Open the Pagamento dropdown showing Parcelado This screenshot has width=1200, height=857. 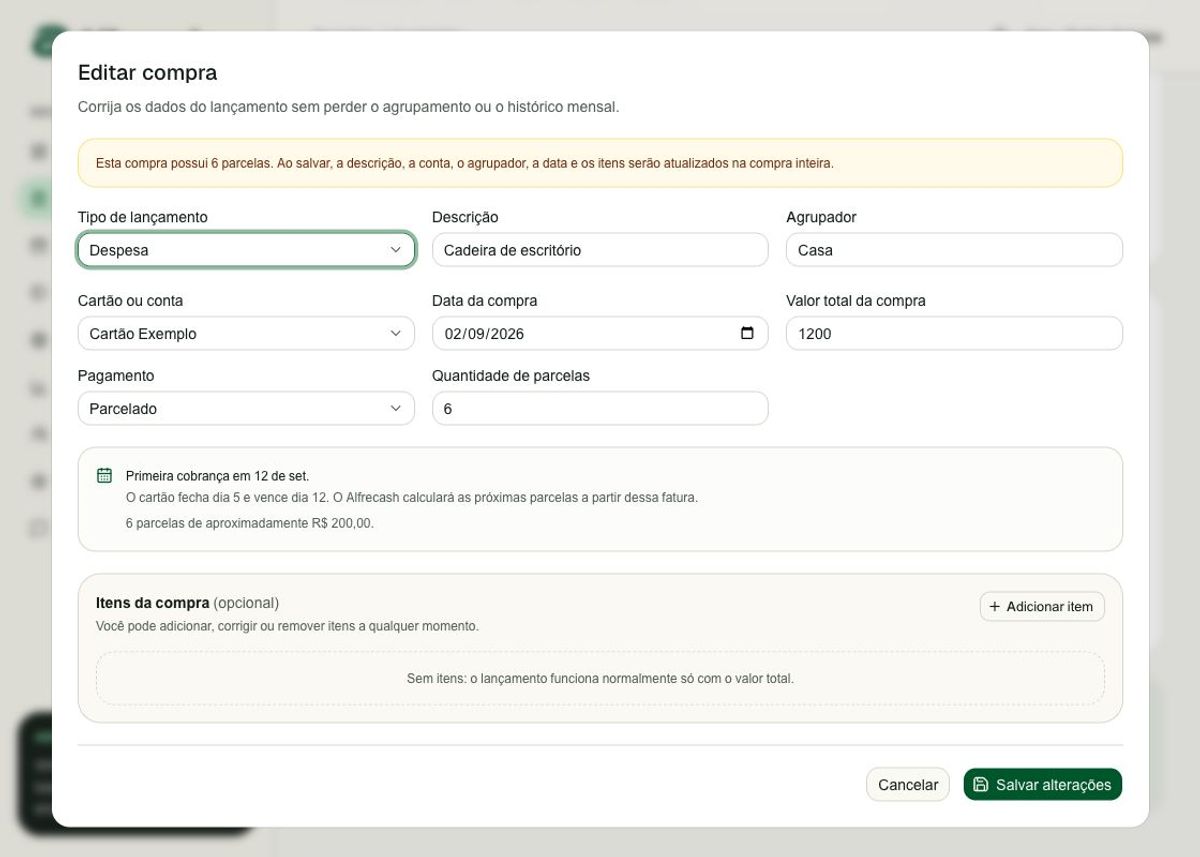click(x=246, y=408)
